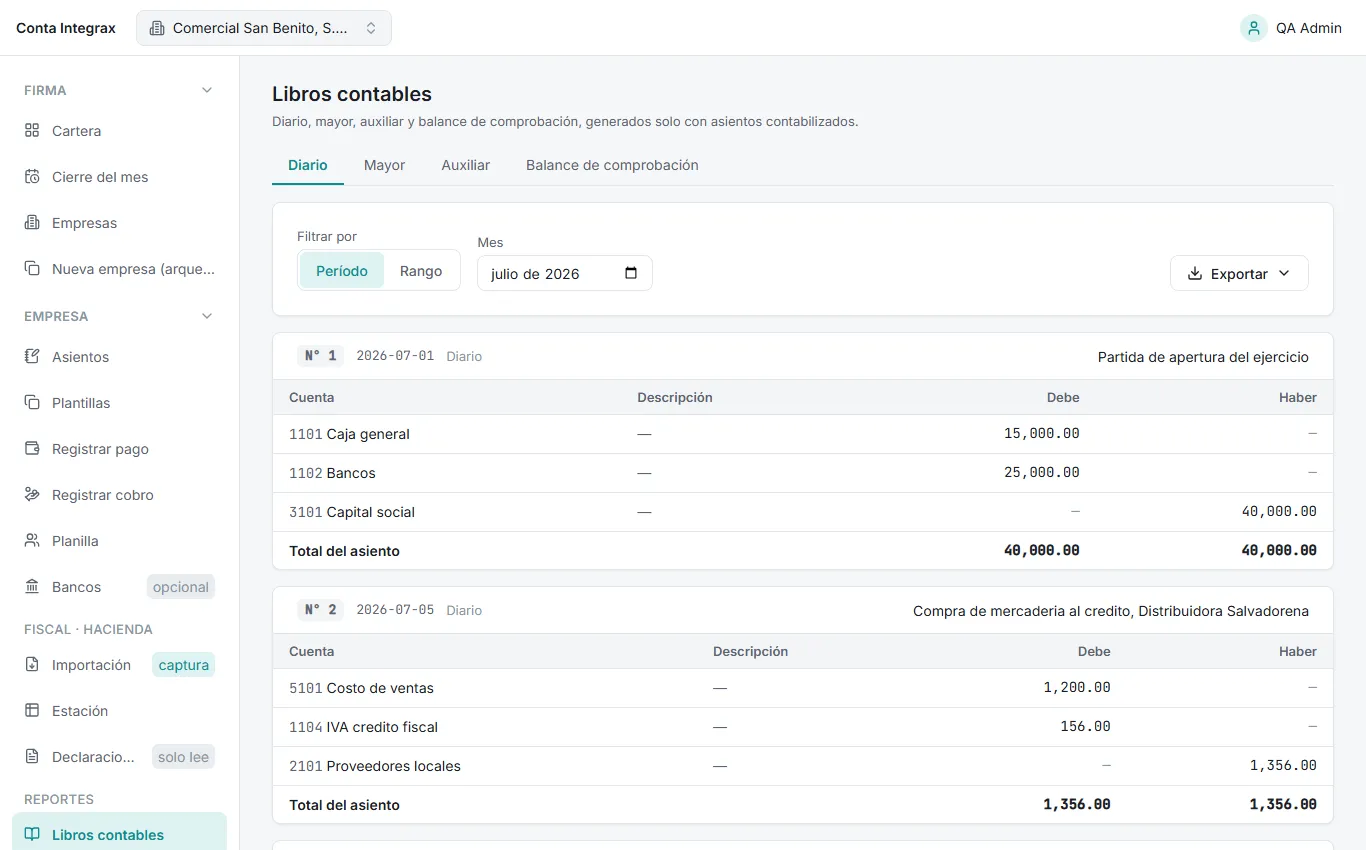Image resolution: width=1366 pixels, height=850 pixels.
Task: Open the Estación page
Action: pyautogui.click(x=119, y=711)
